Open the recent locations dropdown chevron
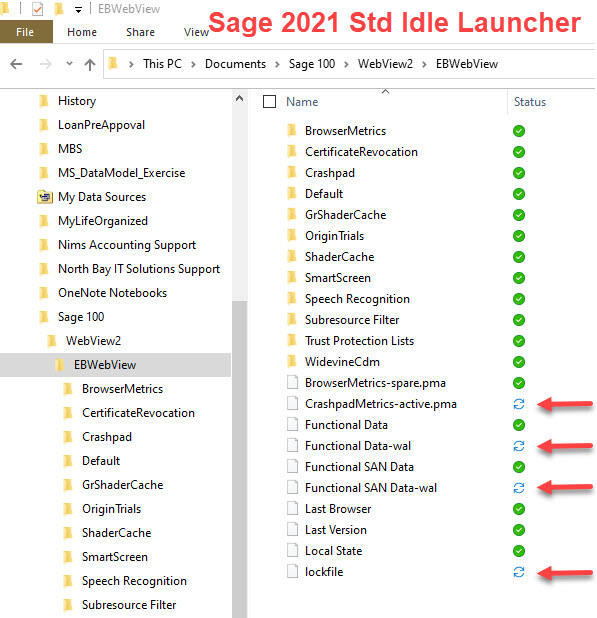Image resolution: width=597 pixels, height=618 pixels. [69, 63]
